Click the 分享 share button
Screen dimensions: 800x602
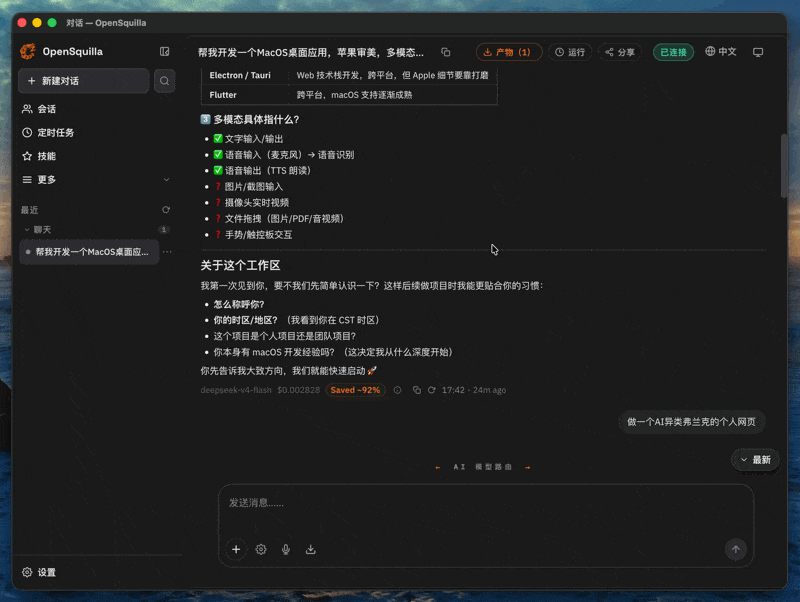click(x=619, y=52)
